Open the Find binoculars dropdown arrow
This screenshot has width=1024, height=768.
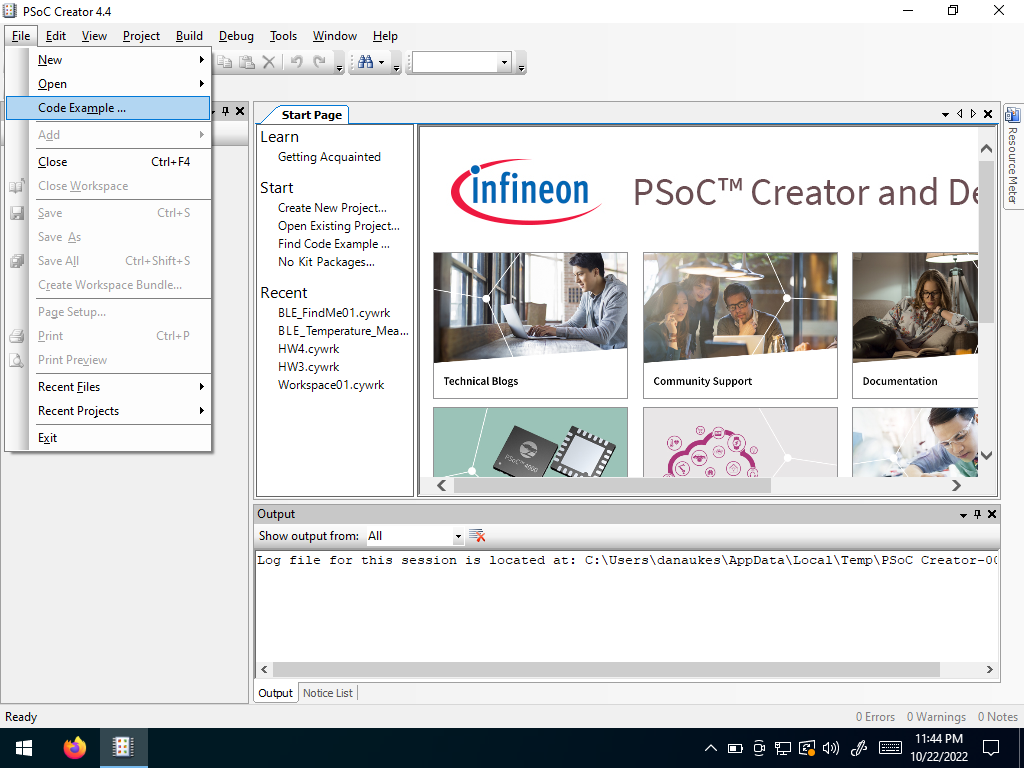pyautogui.click(x=381, y=63)
